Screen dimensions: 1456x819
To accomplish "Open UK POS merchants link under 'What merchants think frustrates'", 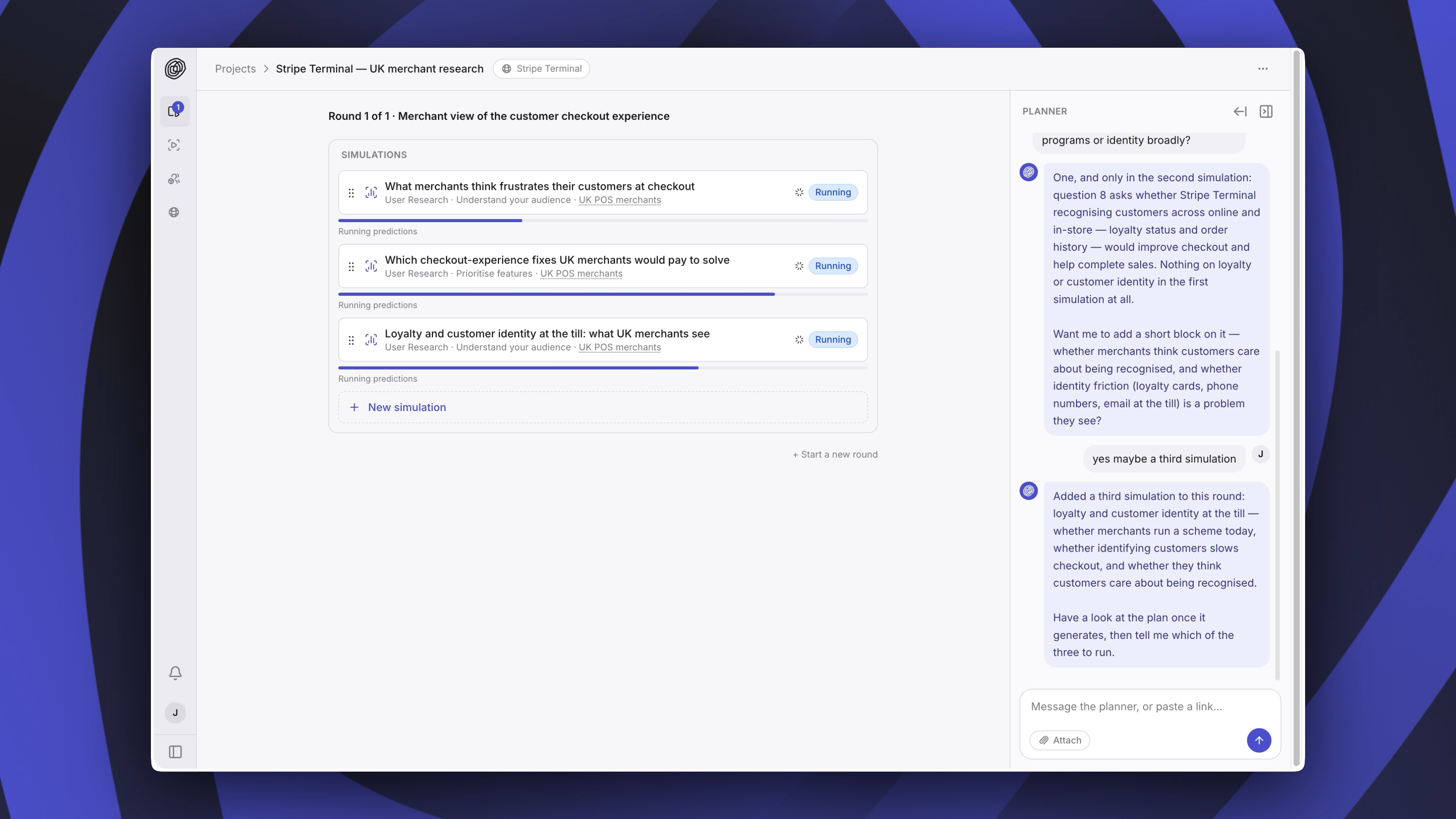I will click(620, 200).
